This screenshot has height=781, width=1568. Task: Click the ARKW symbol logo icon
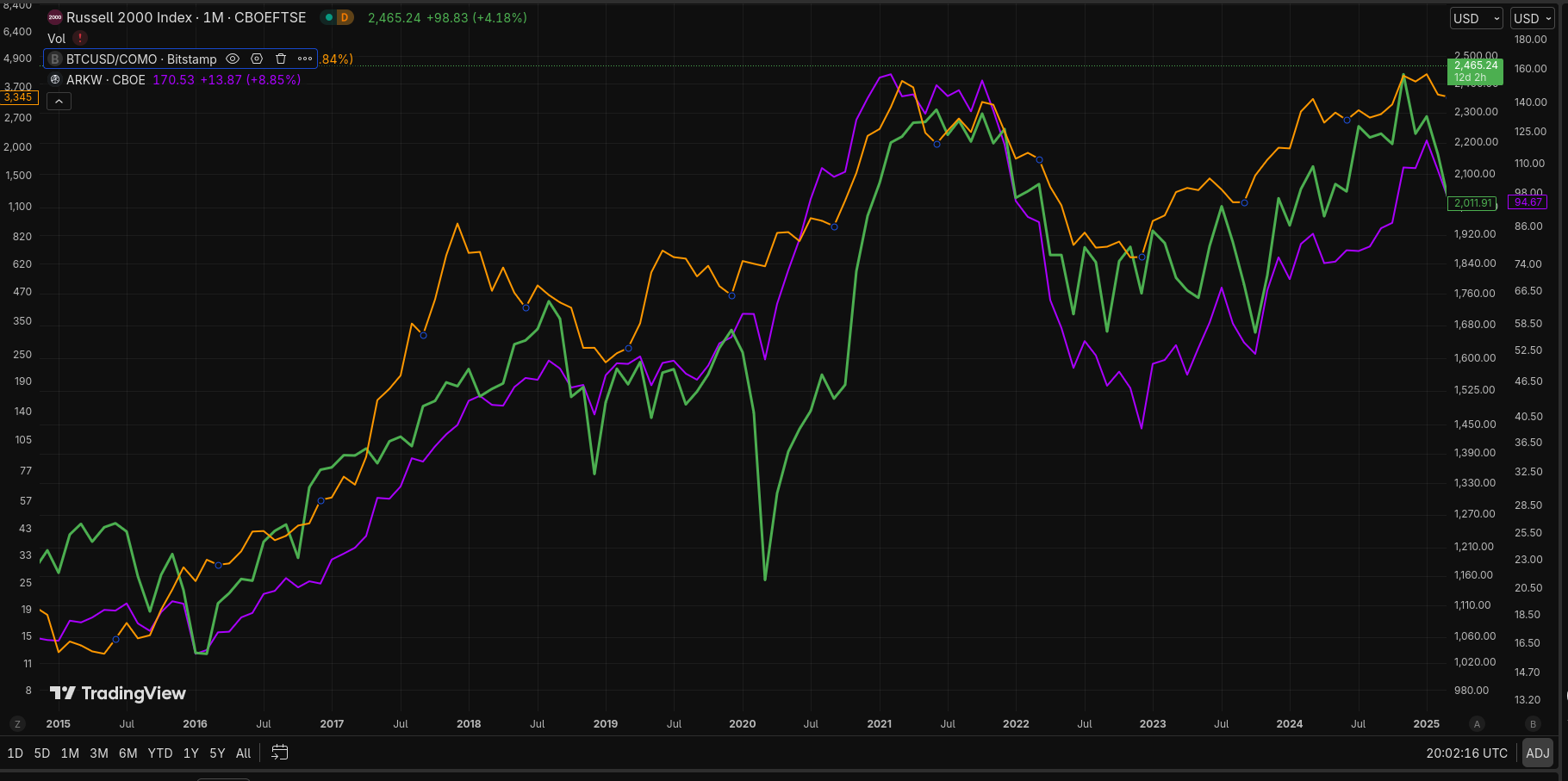(55, 79)
